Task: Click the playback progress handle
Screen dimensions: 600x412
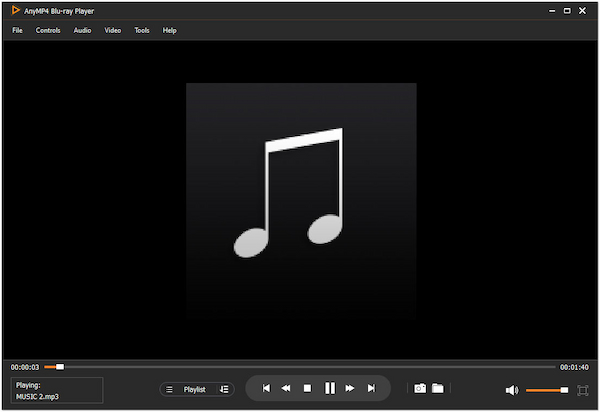Action: coord(60,367)
